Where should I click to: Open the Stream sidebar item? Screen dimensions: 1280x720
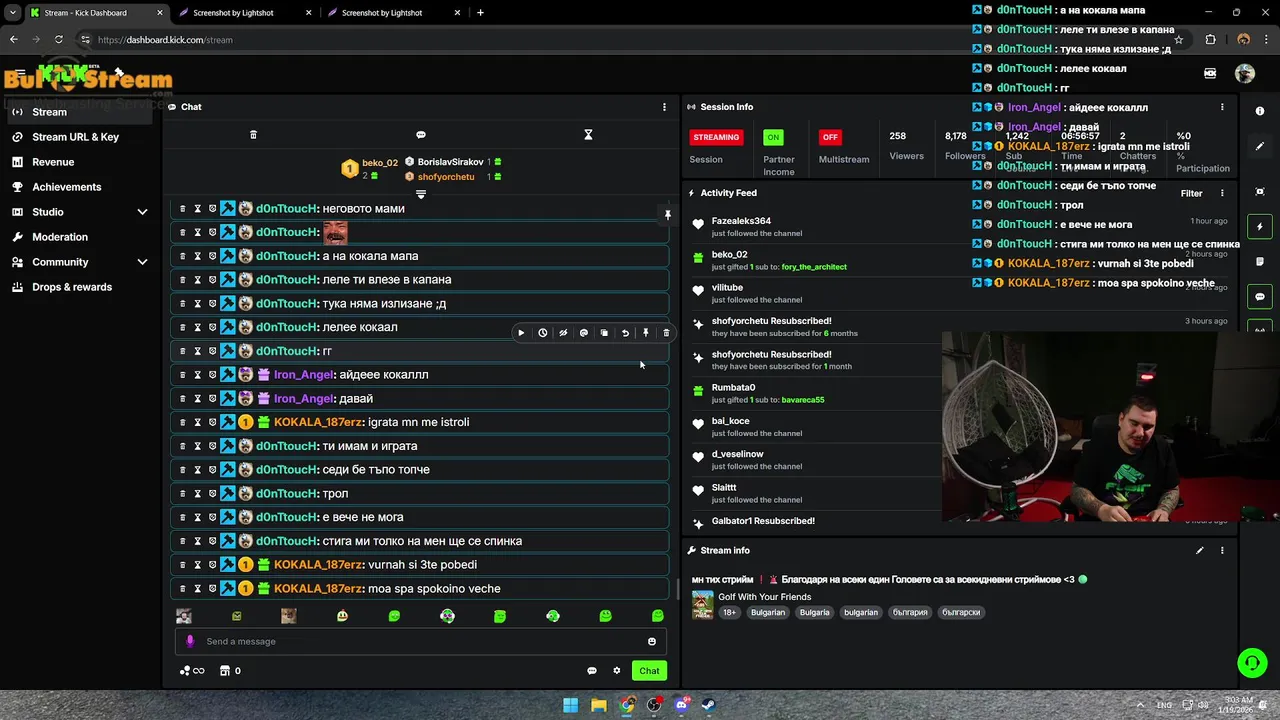pyautogui.click(x=82, y=112)
